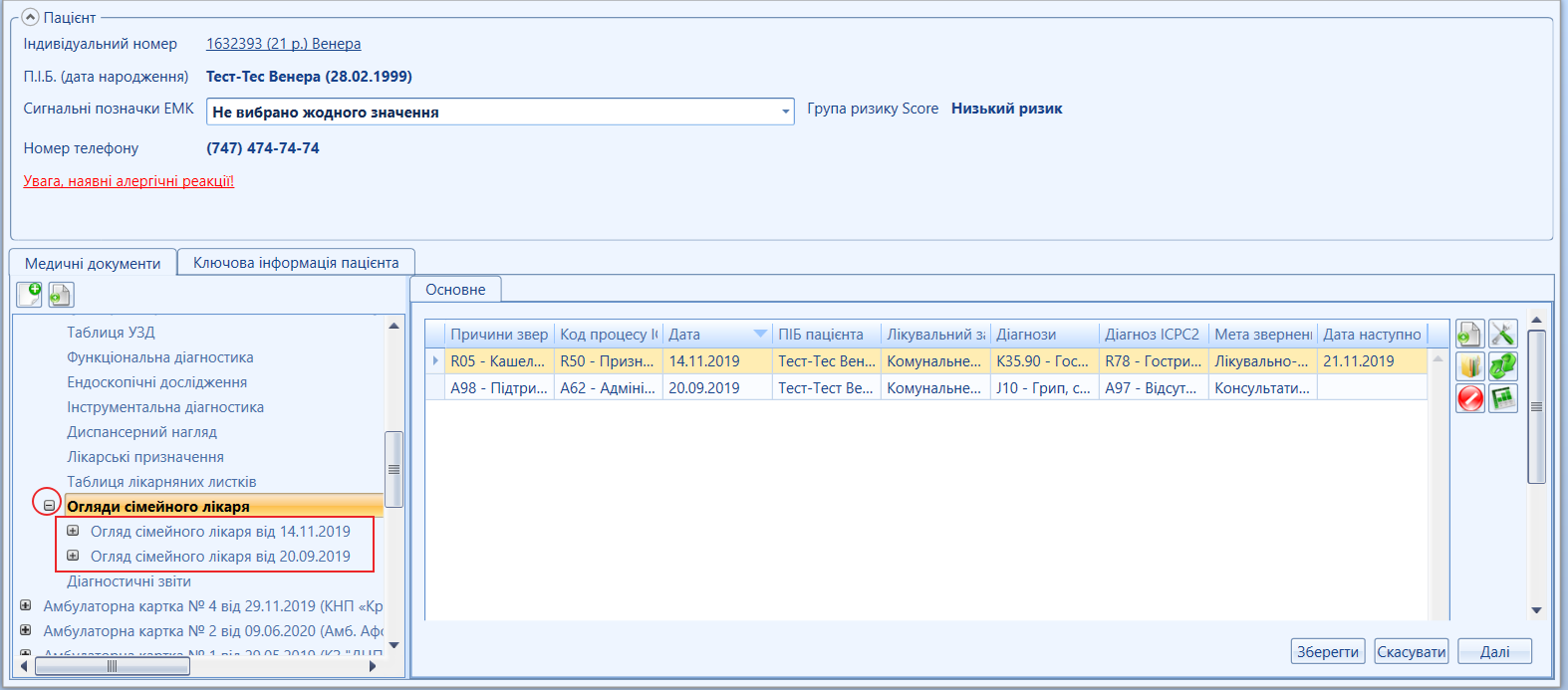Click the sort arrow in the Дата column header
The height and width of the screenshot is (690, 1568).
pyautogui.click(x=761, y=334)
